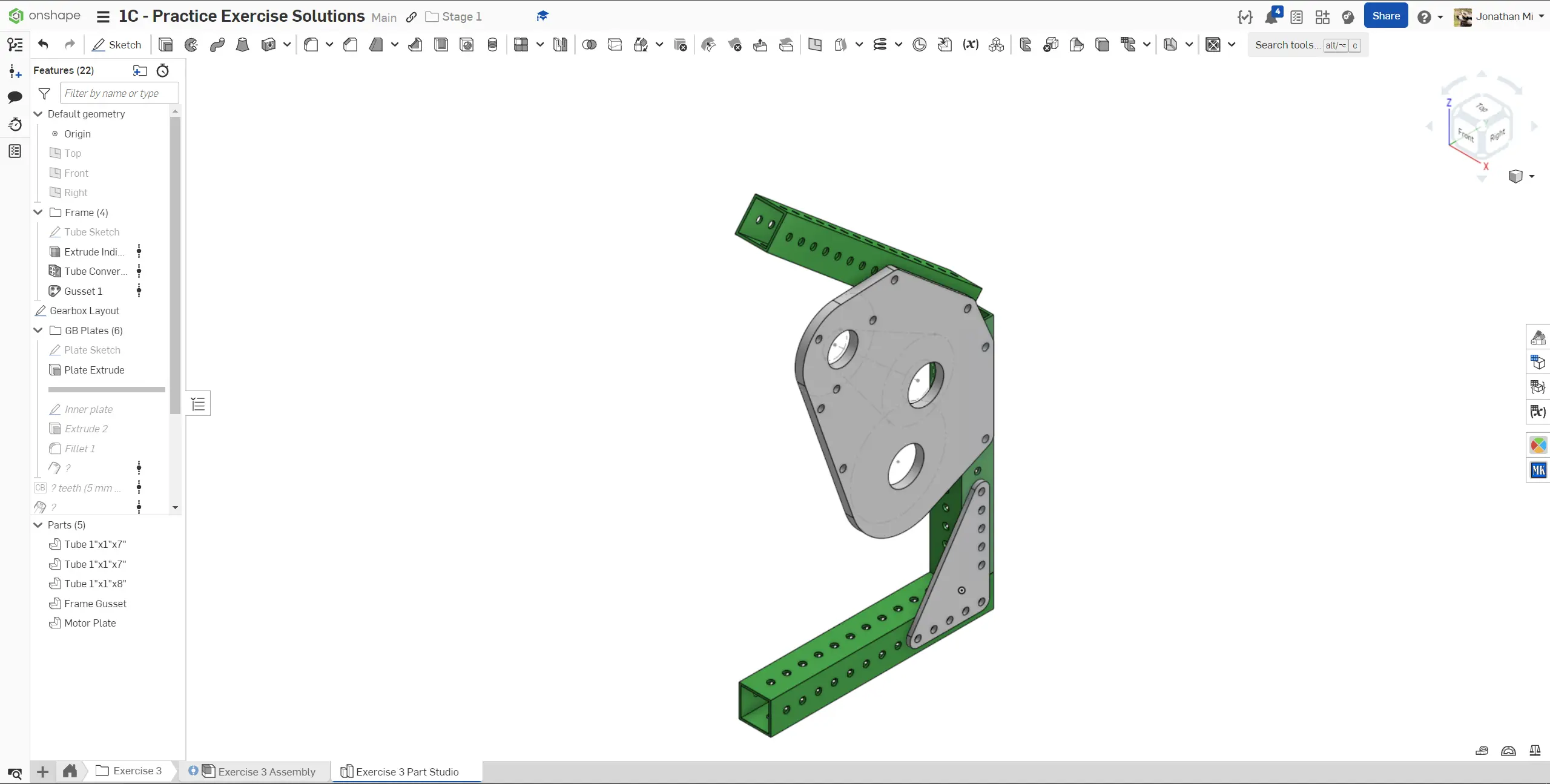This screenshot has height=784, width=1550.
Task: Click the Undo arrow
Action: [x=43, y=44]
